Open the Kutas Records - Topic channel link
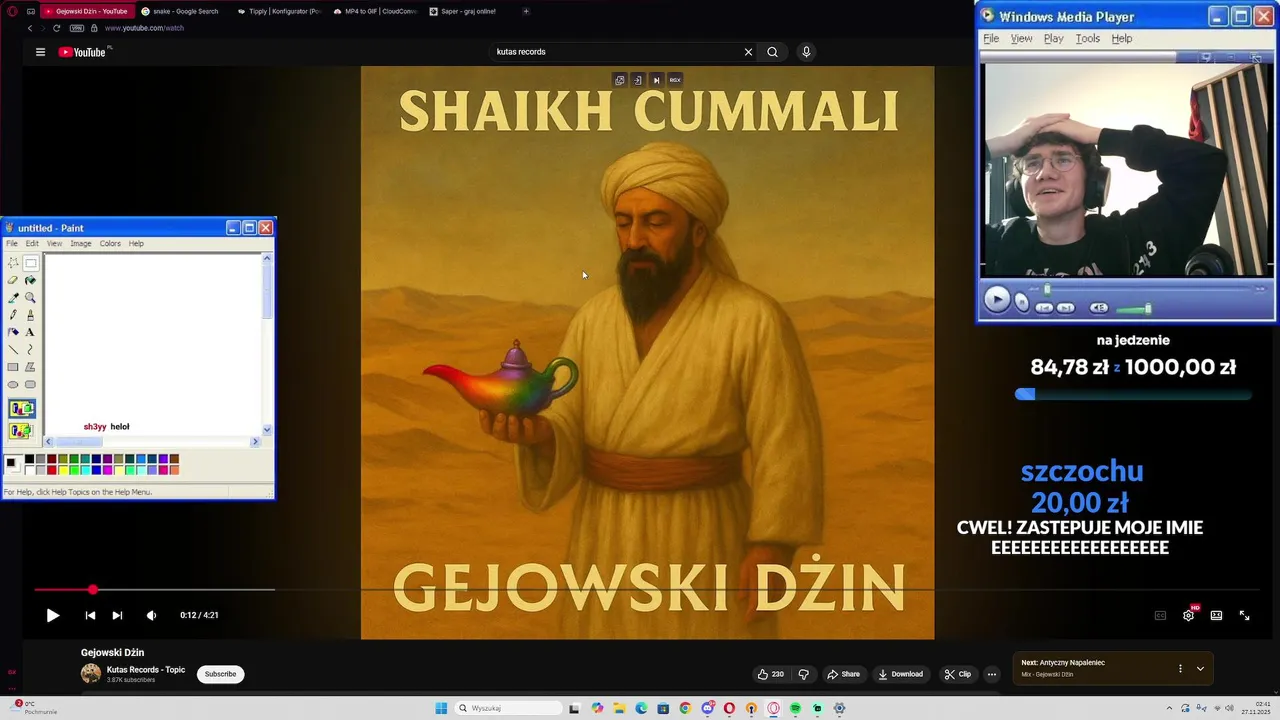Viewport: 1280px width, 720px height. (146, 670)
